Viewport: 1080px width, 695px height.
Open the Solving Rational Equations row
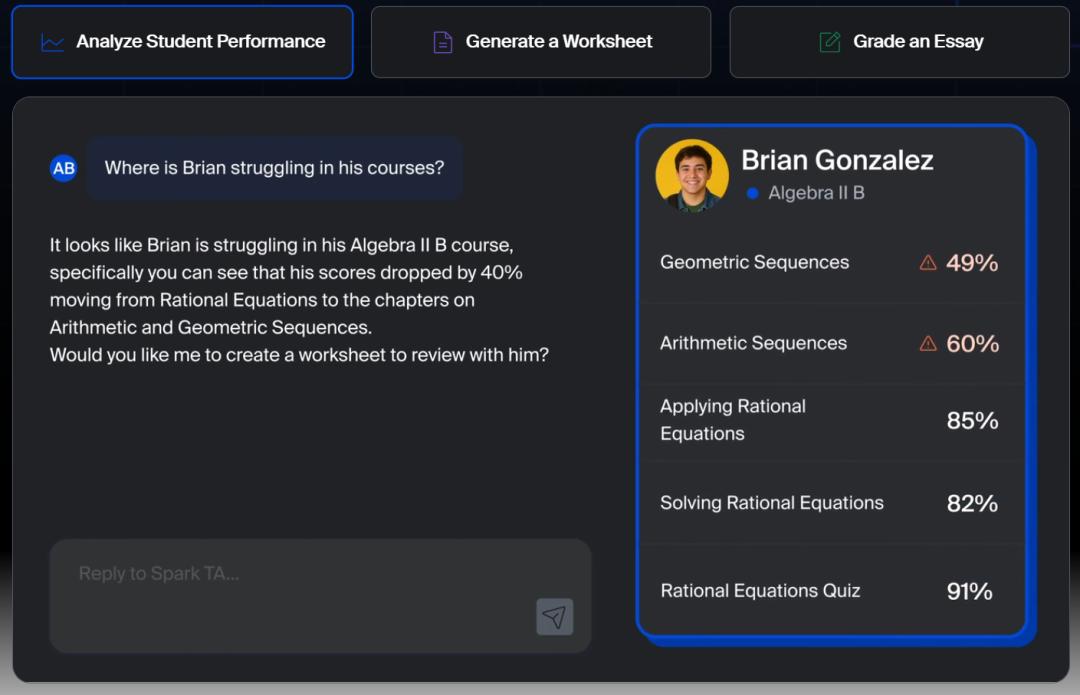pyautogui.click(x=830, y=504)
